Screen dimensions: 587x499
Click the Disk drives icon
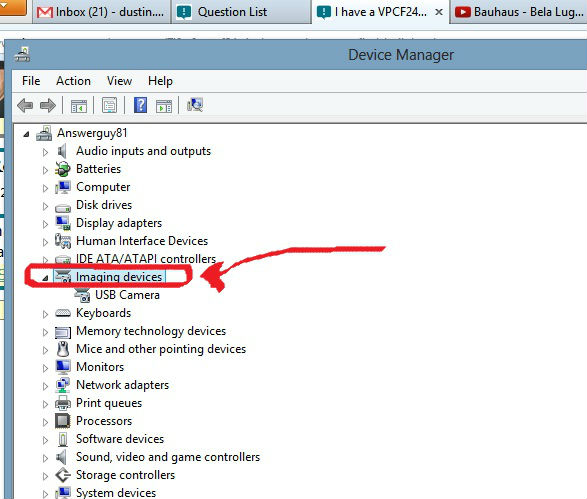tap(63, 207)
